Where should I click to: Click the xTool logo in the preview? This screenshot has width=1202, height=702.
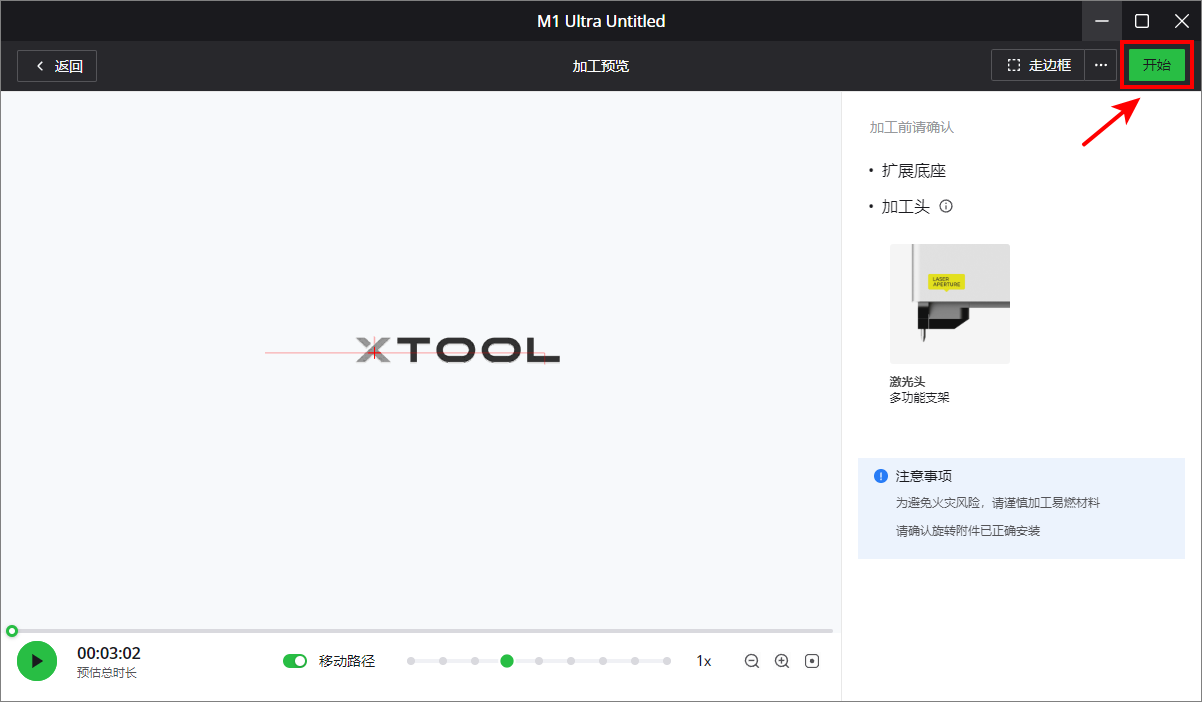click(x=458, y=350)
